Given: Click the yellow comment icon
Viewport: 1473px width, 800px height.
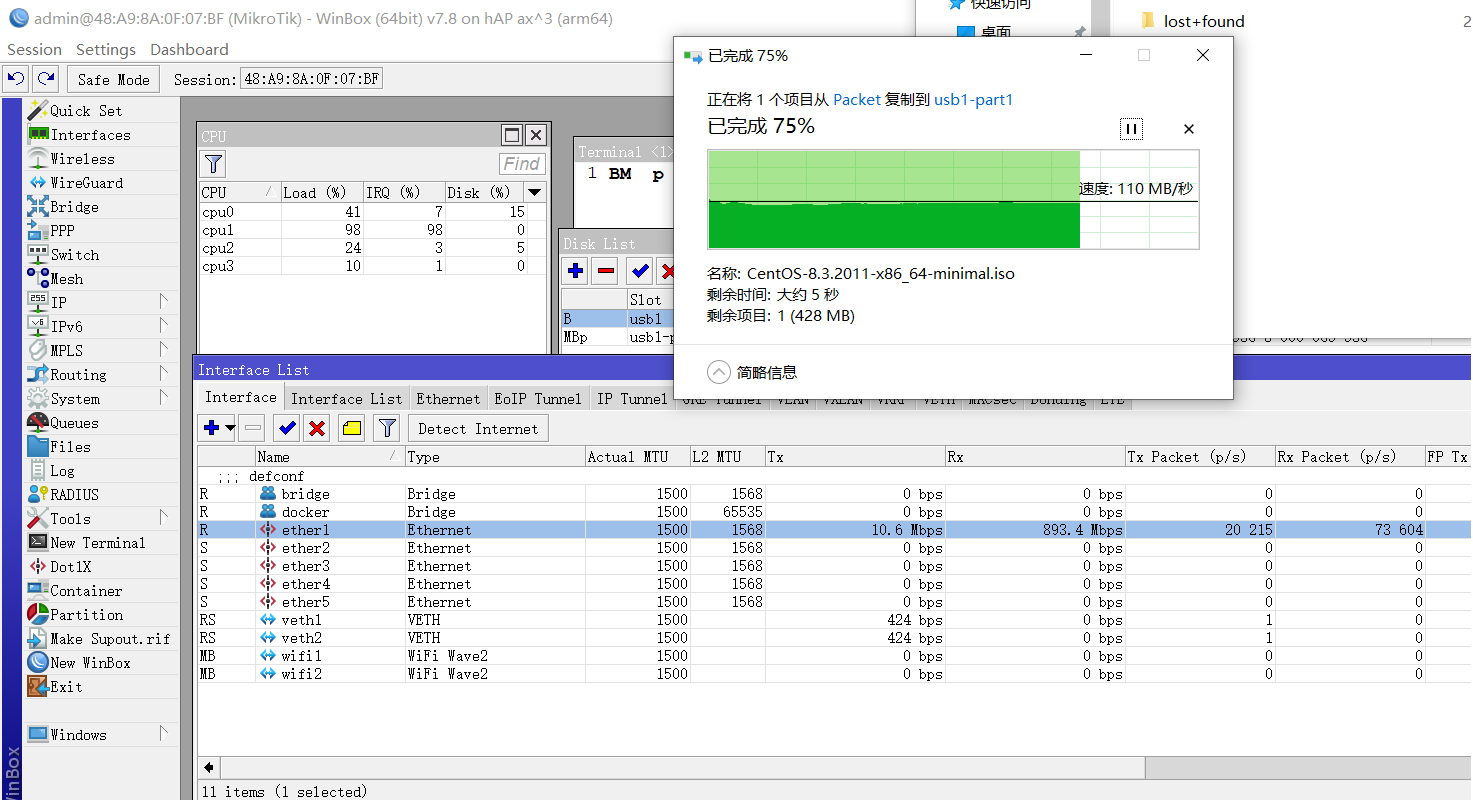Looking at the screenshot, I should pos(351,429).
